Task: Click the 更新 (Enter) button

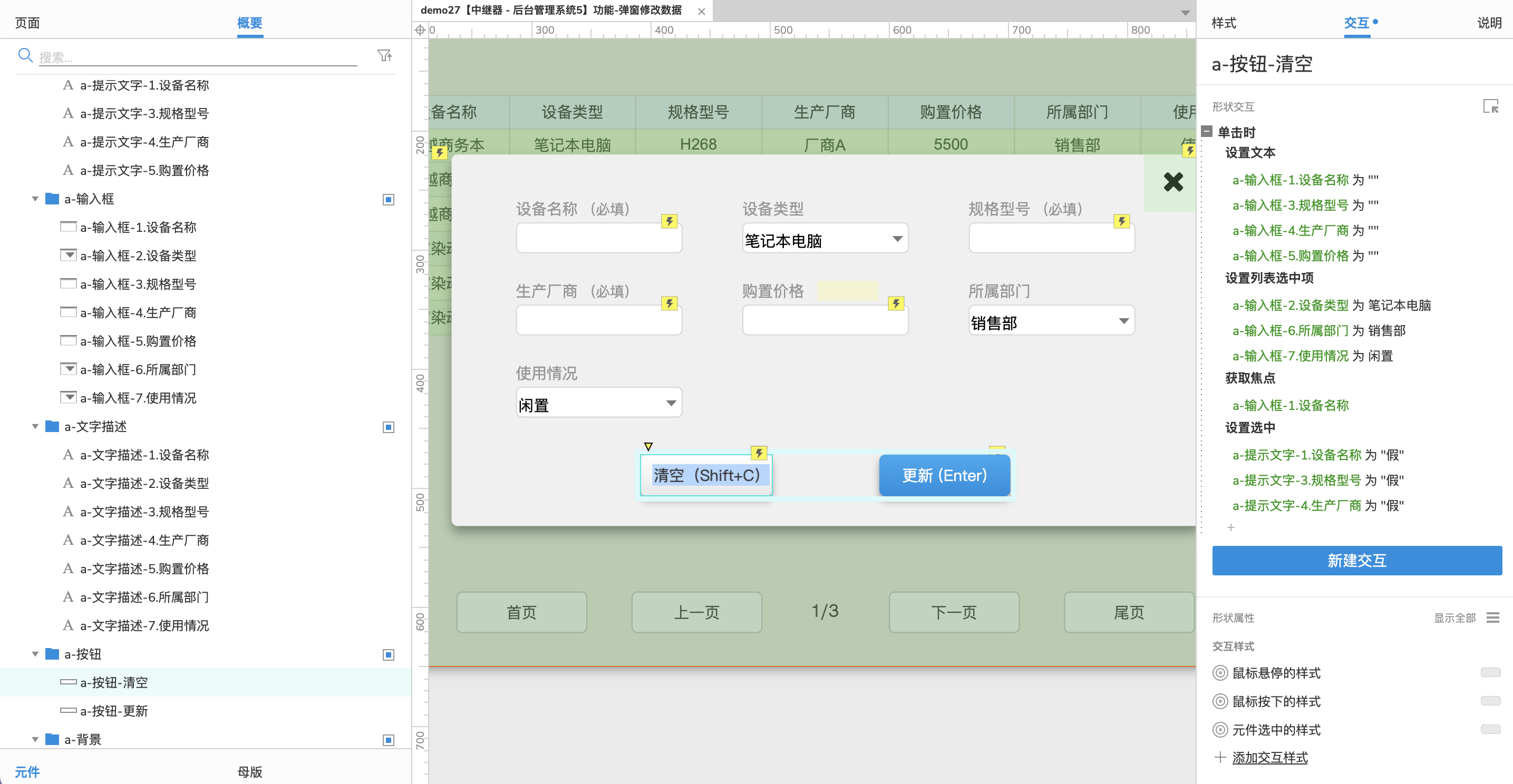Action: [x=945, y=475]
